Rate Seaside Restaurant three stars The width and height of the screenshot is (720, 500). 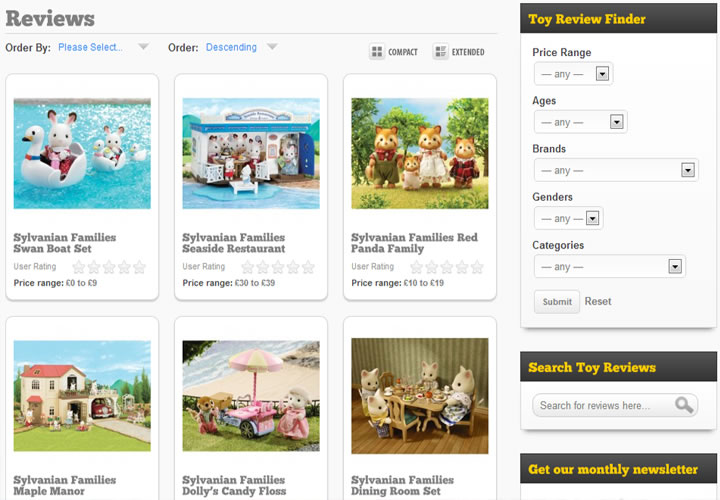click(x=278, y=267)
